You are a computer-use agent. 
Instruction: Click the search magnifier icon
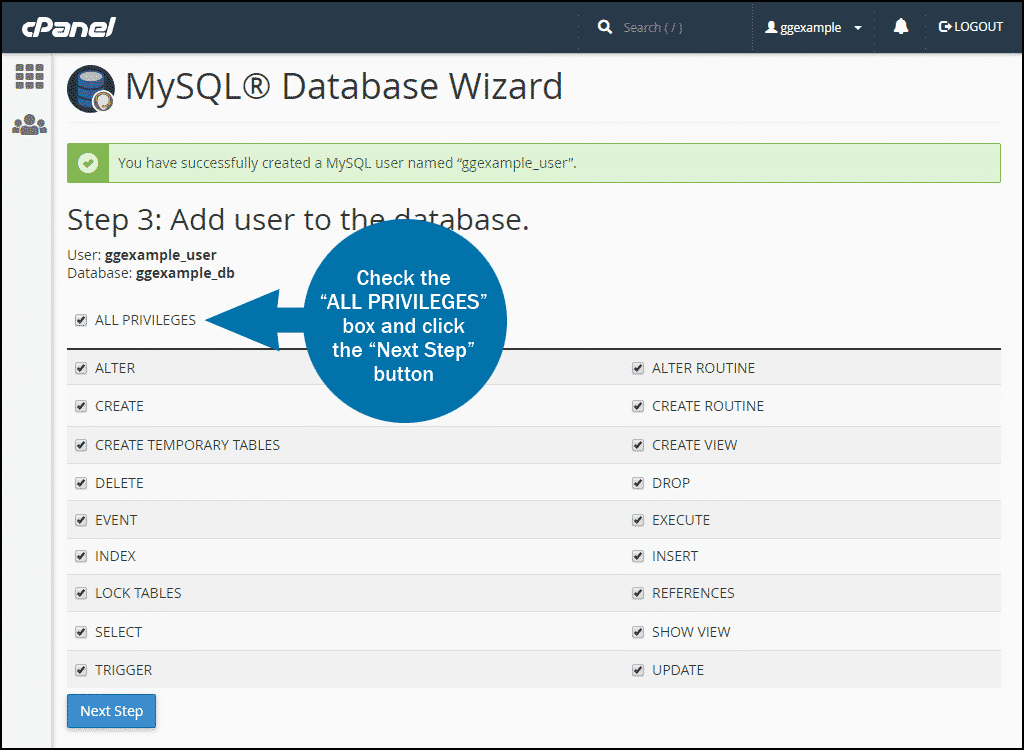pyautogui.click(x=605, y=27)
